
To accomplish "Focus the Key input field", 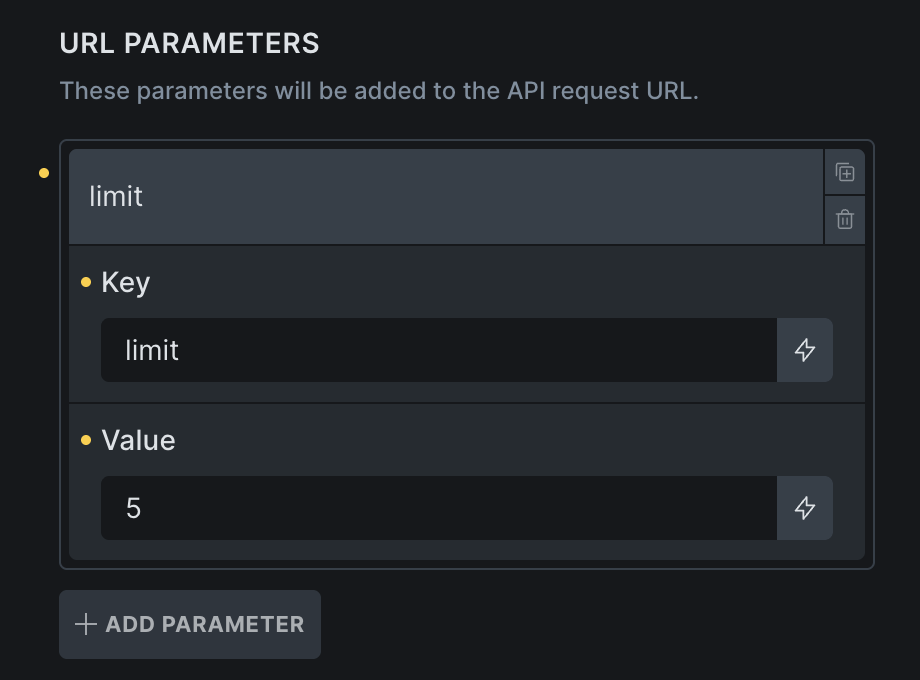I will (438, 350).
